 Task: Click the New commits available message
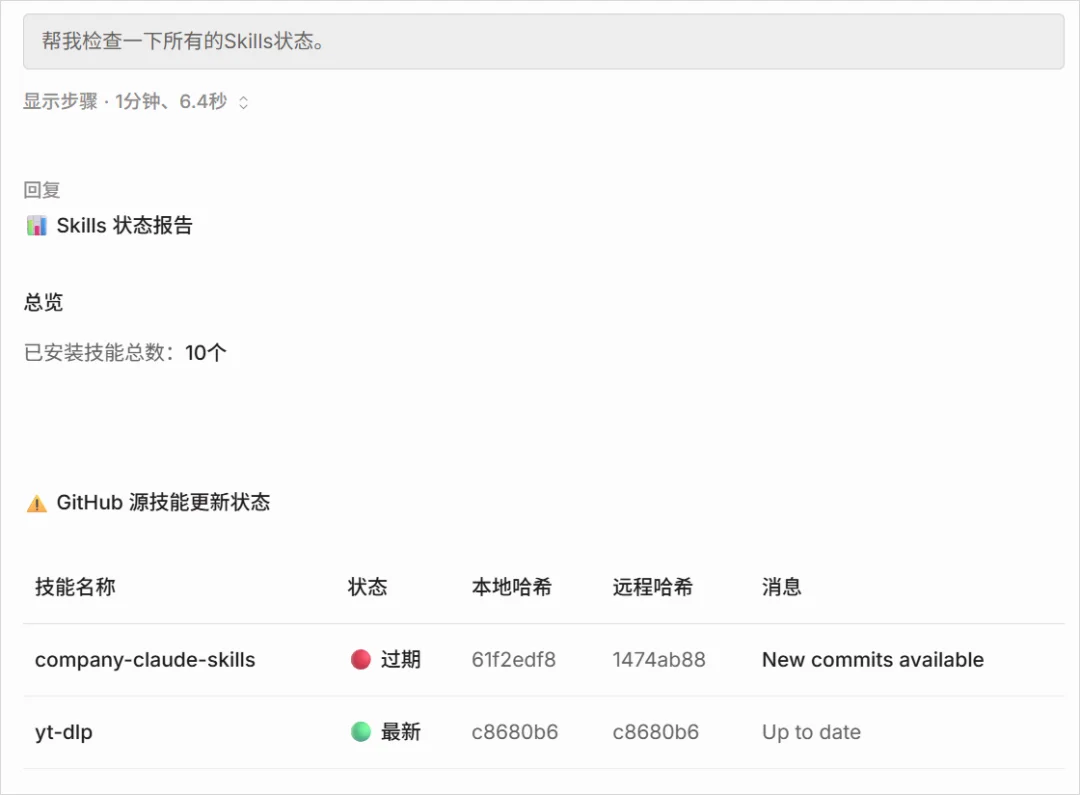872,659
